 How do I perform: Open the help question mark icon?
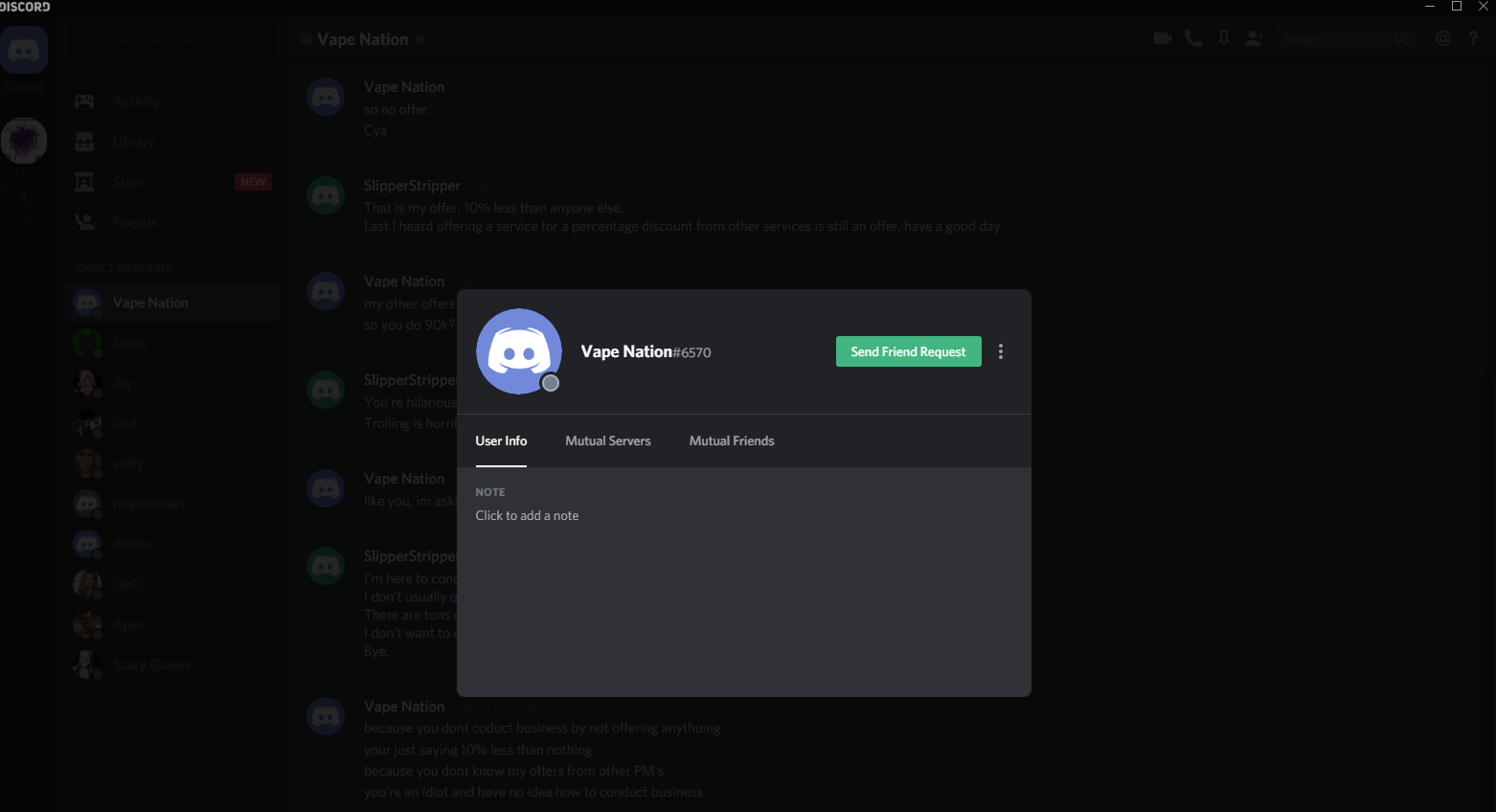pos(1474,38)
